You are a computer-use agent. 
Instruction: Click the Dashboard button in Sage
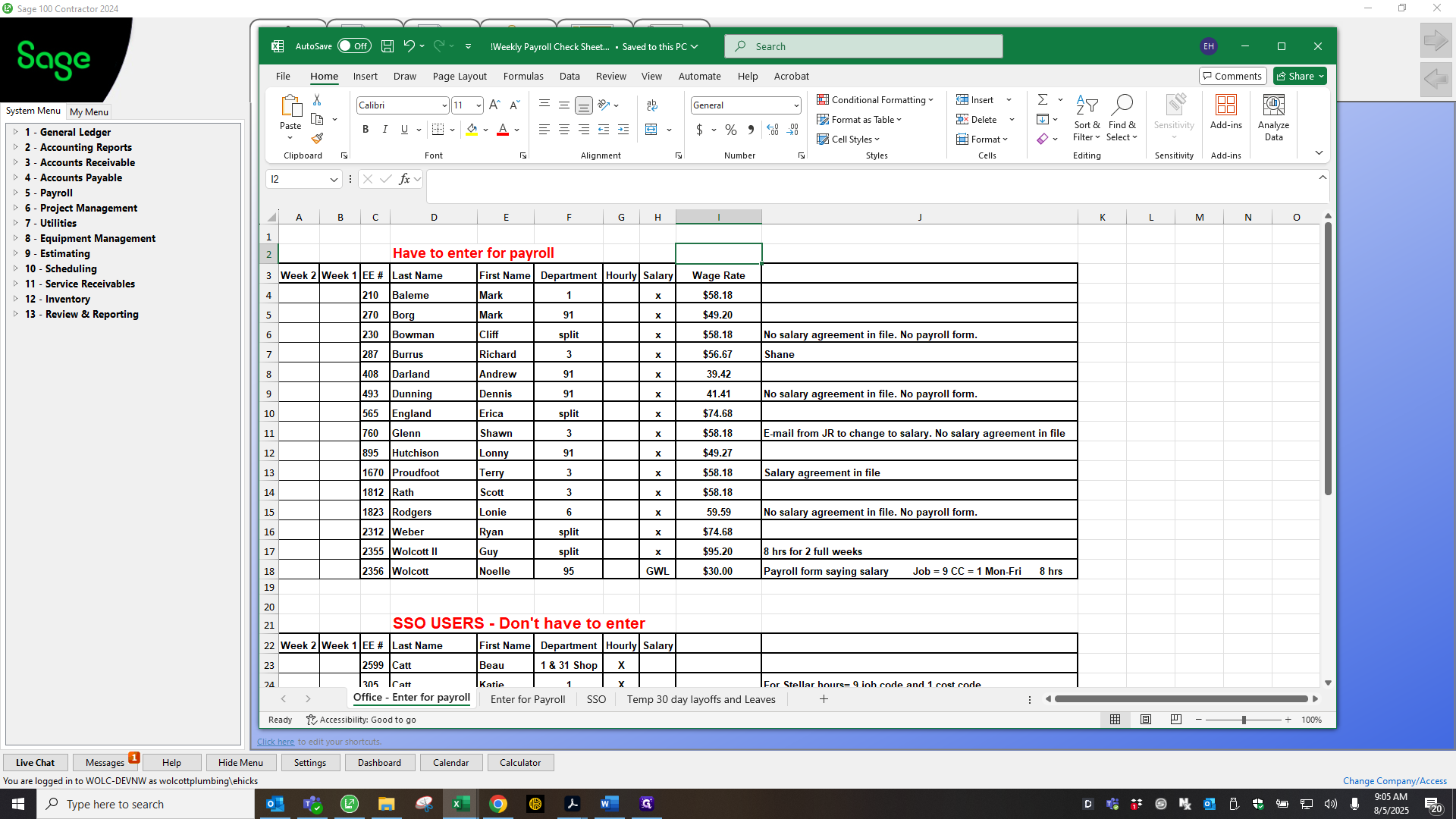[379, 762]
